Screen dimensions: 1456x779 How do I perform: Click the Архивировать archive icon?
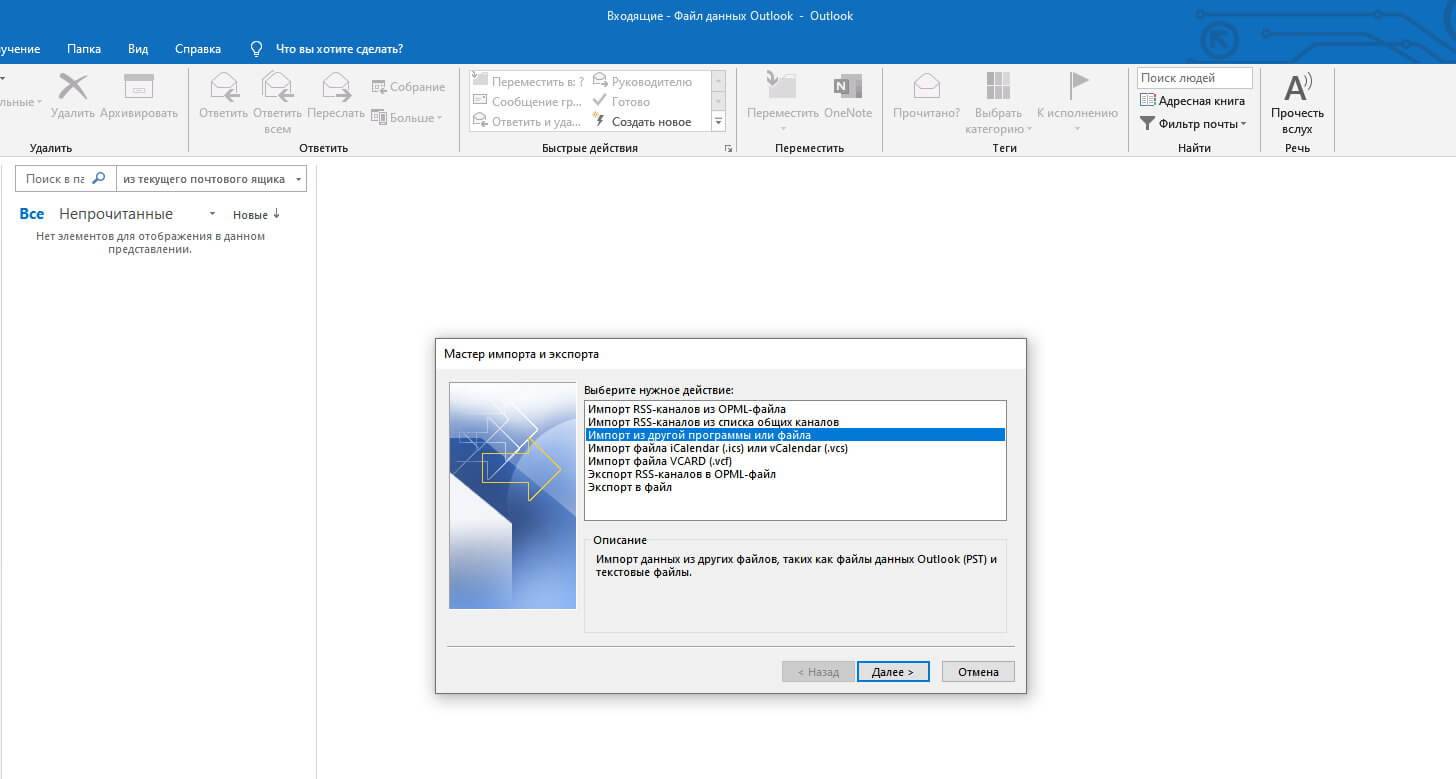(x=138, y=88)
